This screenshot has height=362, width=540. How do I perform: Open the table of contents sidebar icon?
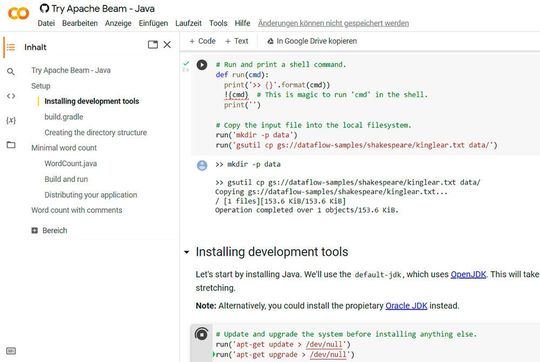11,47
